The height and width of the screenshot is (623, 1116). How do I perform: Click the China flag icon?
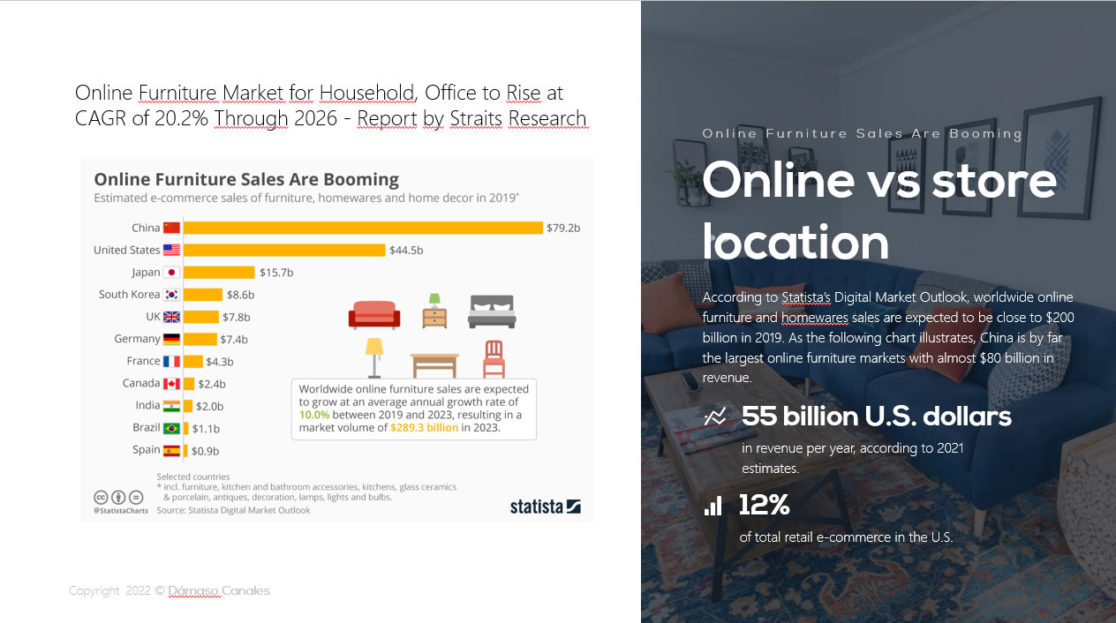[x=171, y=228]
